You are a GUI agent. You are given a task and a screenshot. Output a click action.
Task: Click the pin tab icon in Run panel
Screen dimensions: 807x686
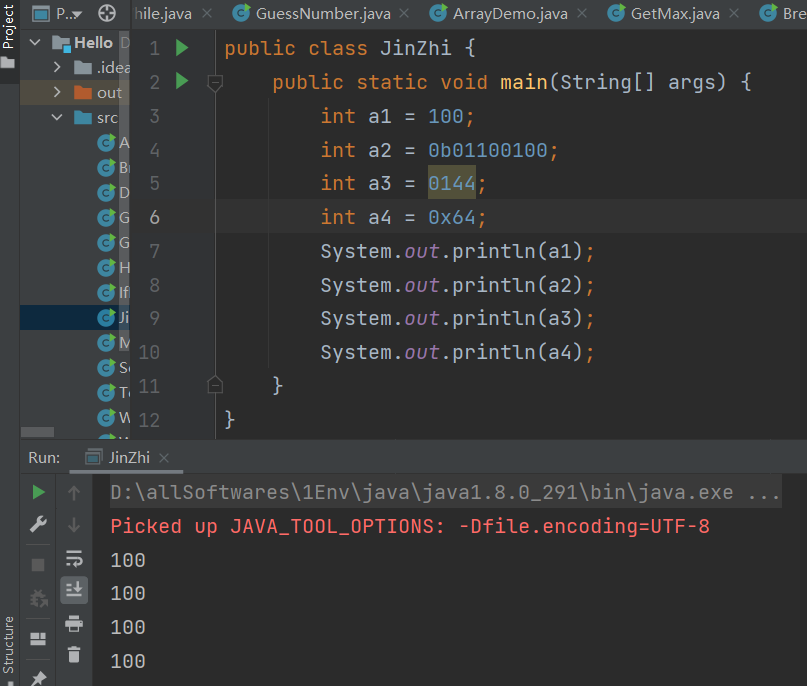(38, 678)
